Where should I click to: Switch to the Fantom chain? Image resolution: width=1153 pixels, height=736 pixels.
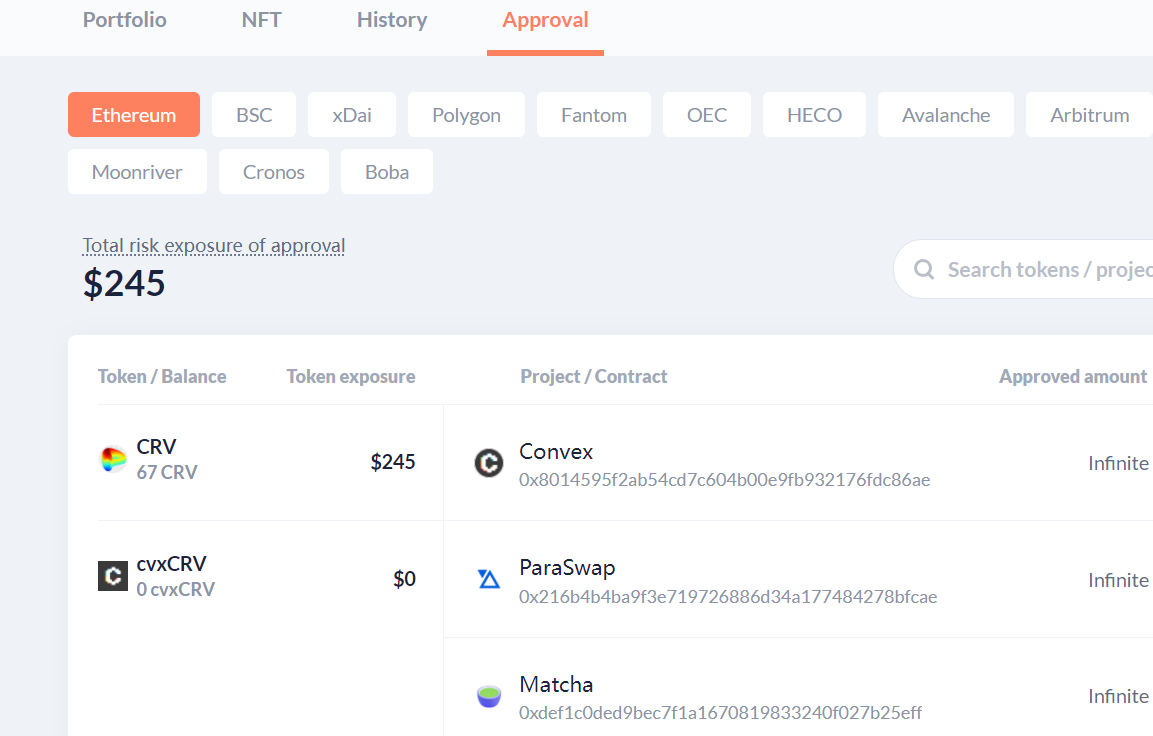point(594,115)
